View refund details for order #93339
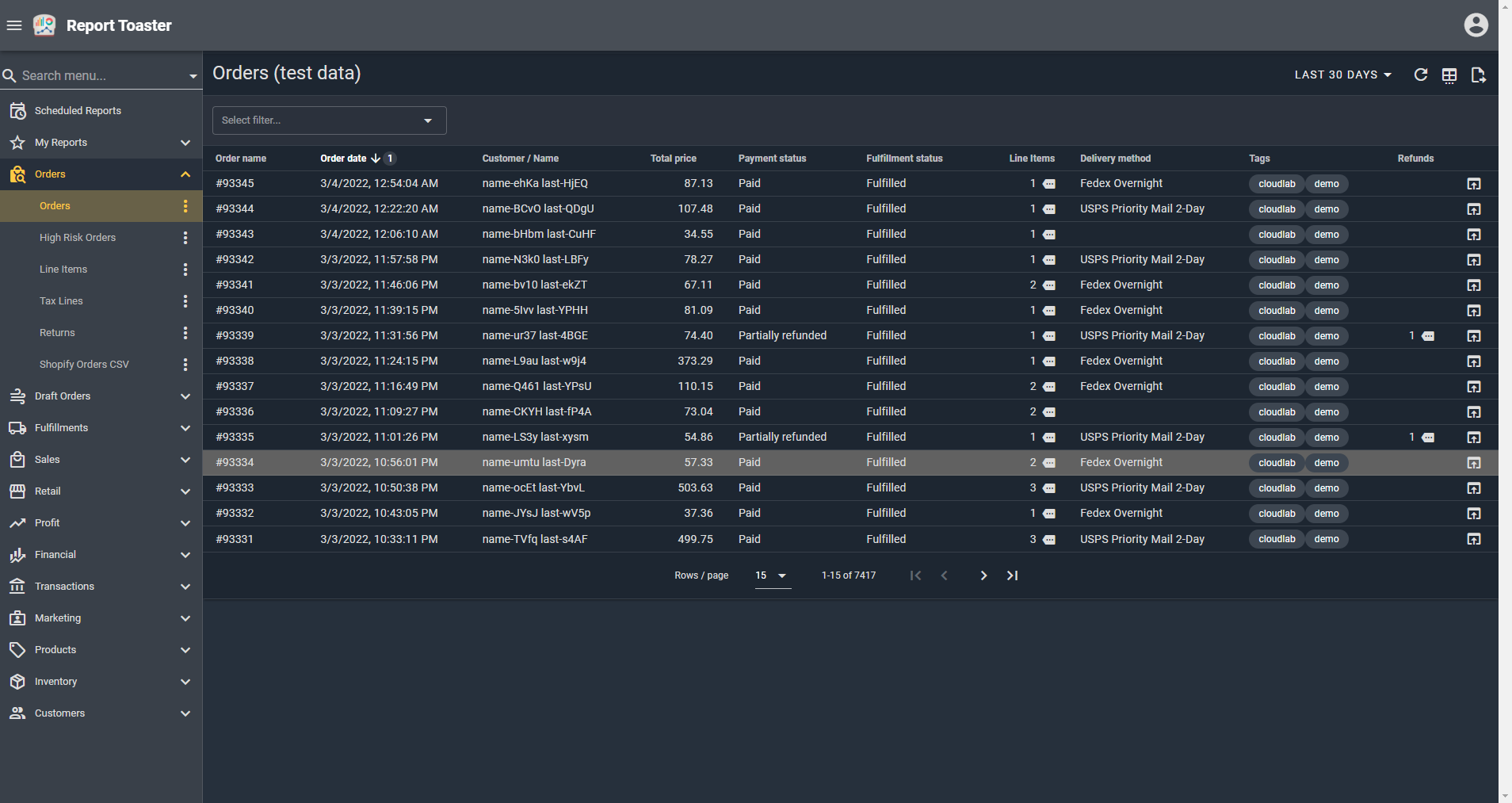1512x803 pixels. (x=1427, y=336)
